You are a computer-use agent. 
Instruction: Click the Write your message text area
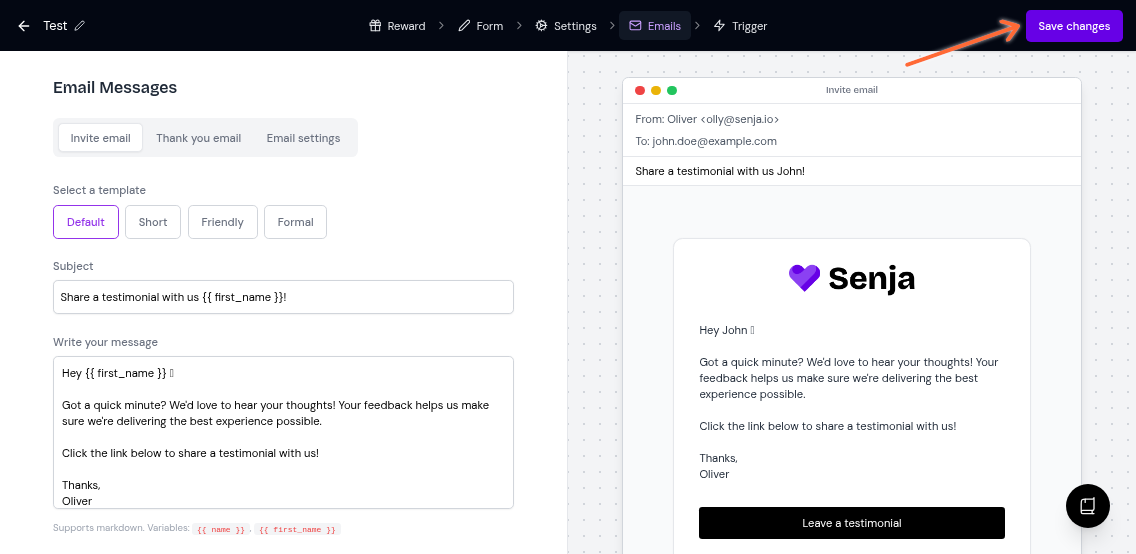283,432
